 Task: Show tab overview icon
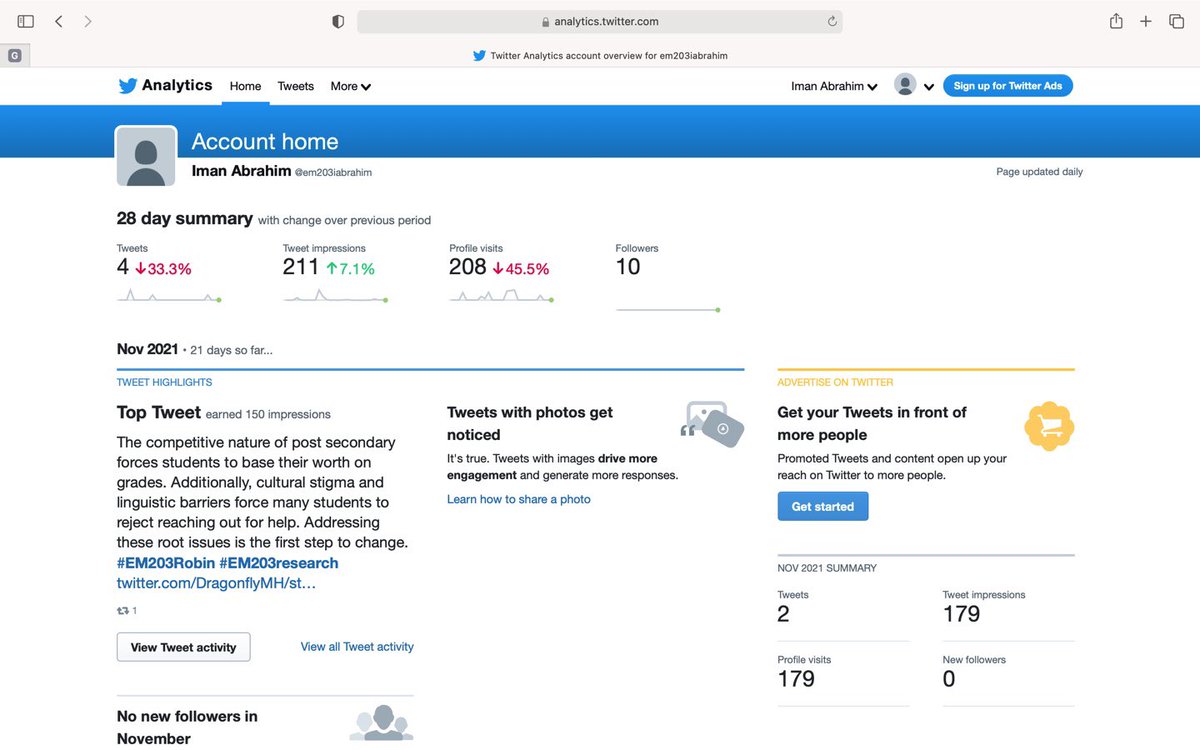click(x=1176, y=21)
